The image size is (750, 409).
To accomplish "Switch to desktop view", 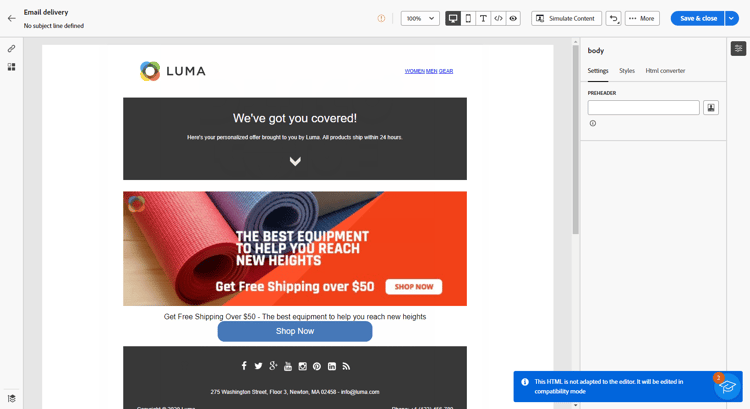I will pos(453,18).
